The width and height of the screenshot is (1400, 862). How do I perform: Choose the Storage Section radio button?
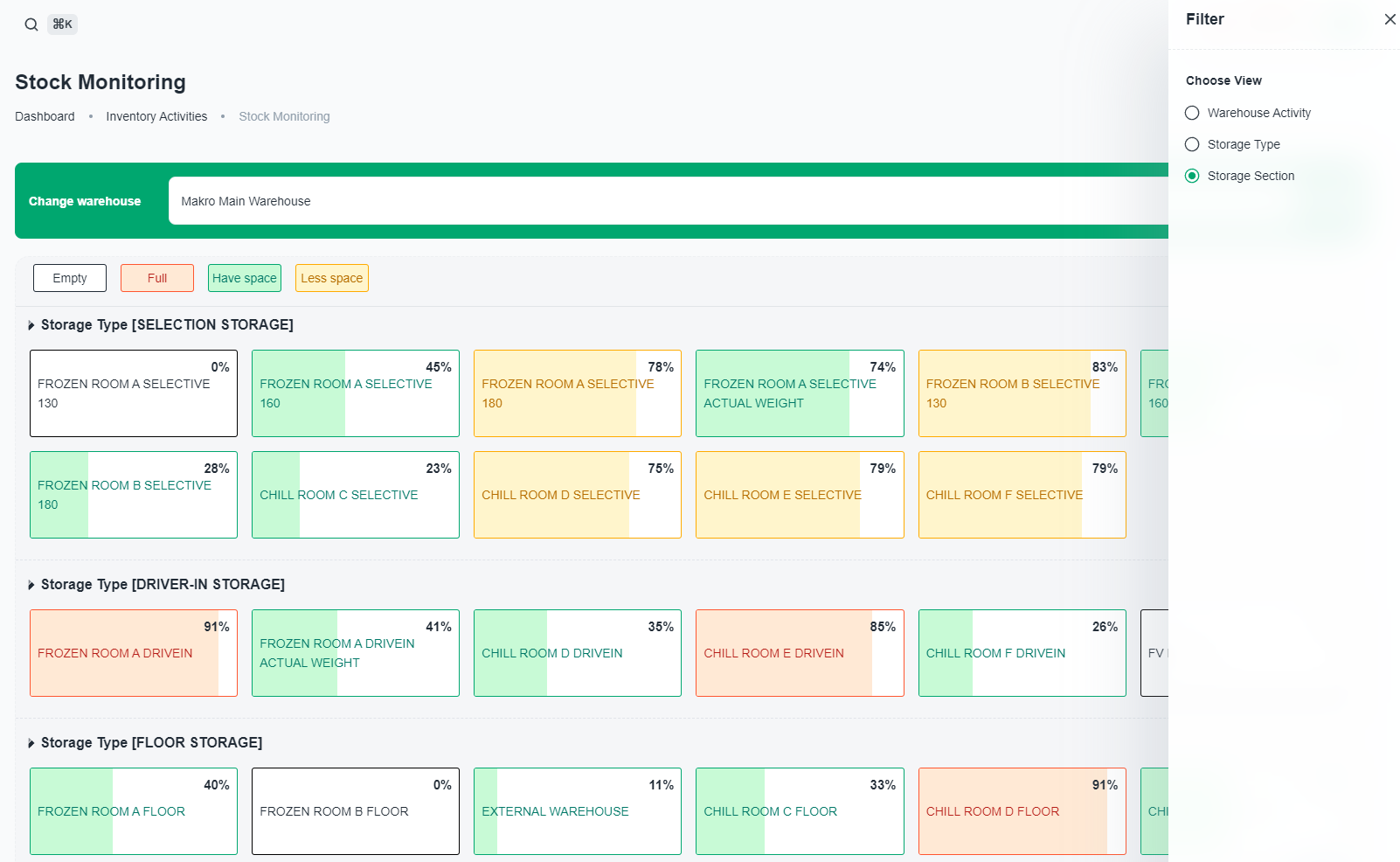(1192, 176)
